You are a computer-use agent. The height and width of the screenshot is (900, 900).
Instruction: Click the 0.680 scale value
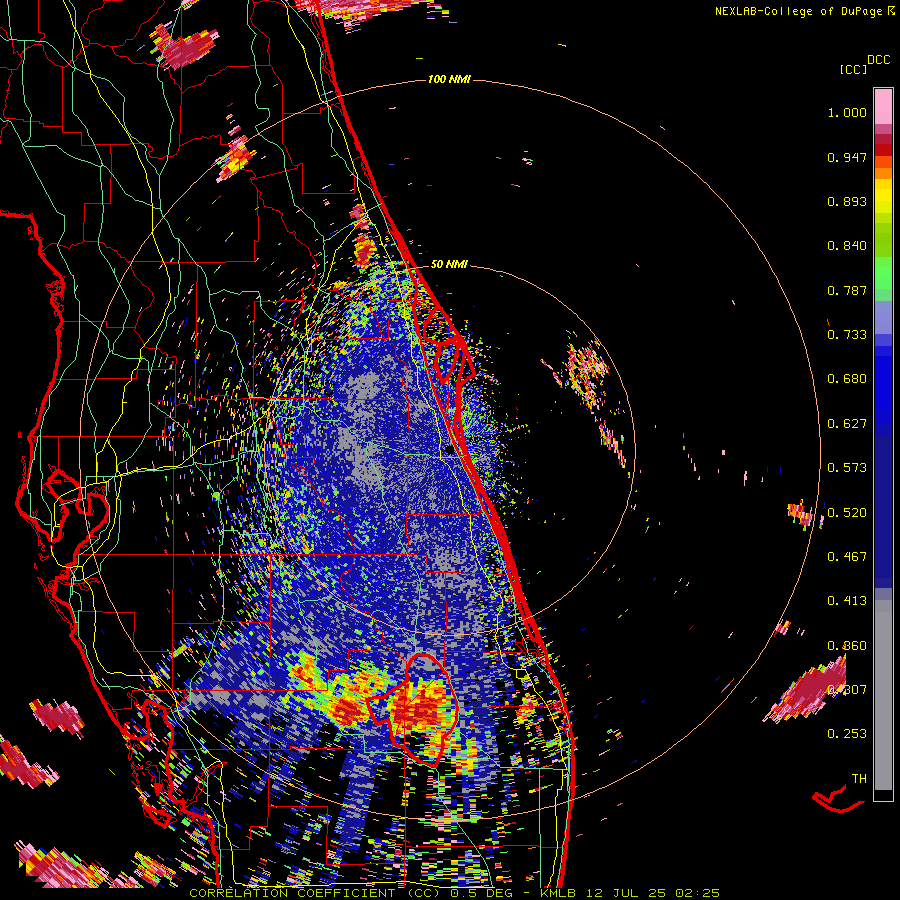coord(847,379)
